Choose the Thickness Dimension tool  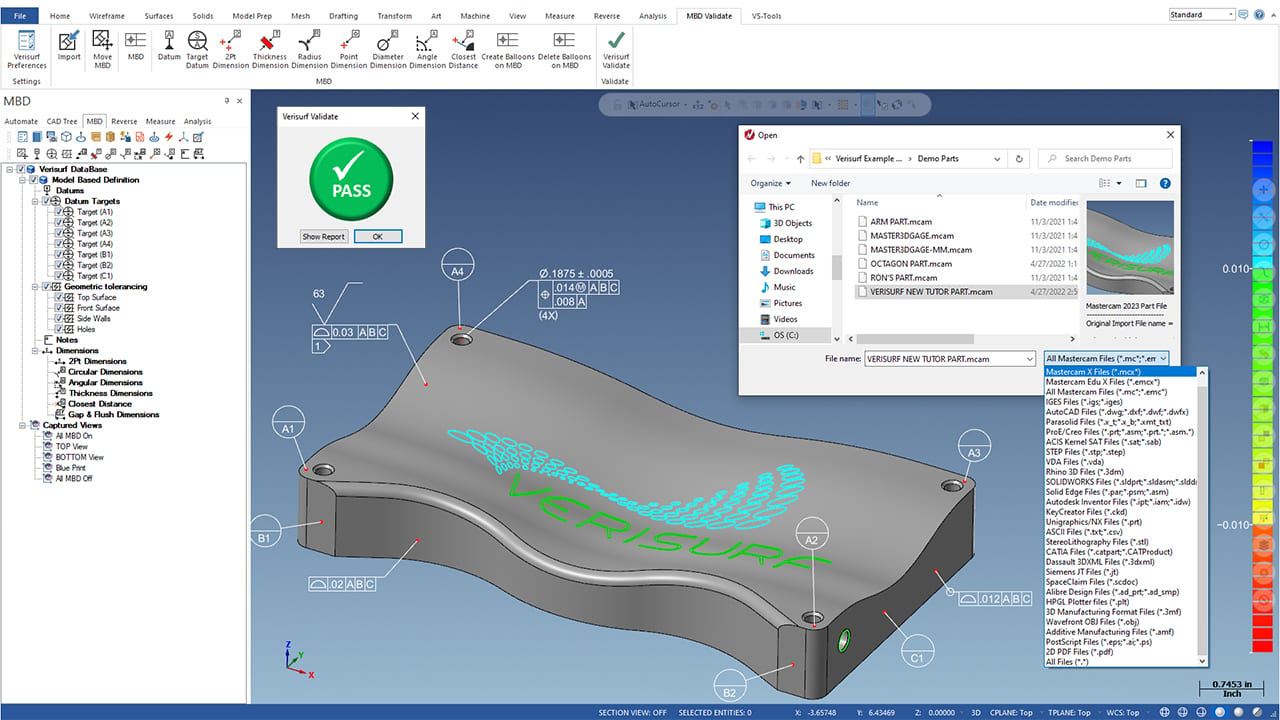pyautogui.click(x=270, y=49)
